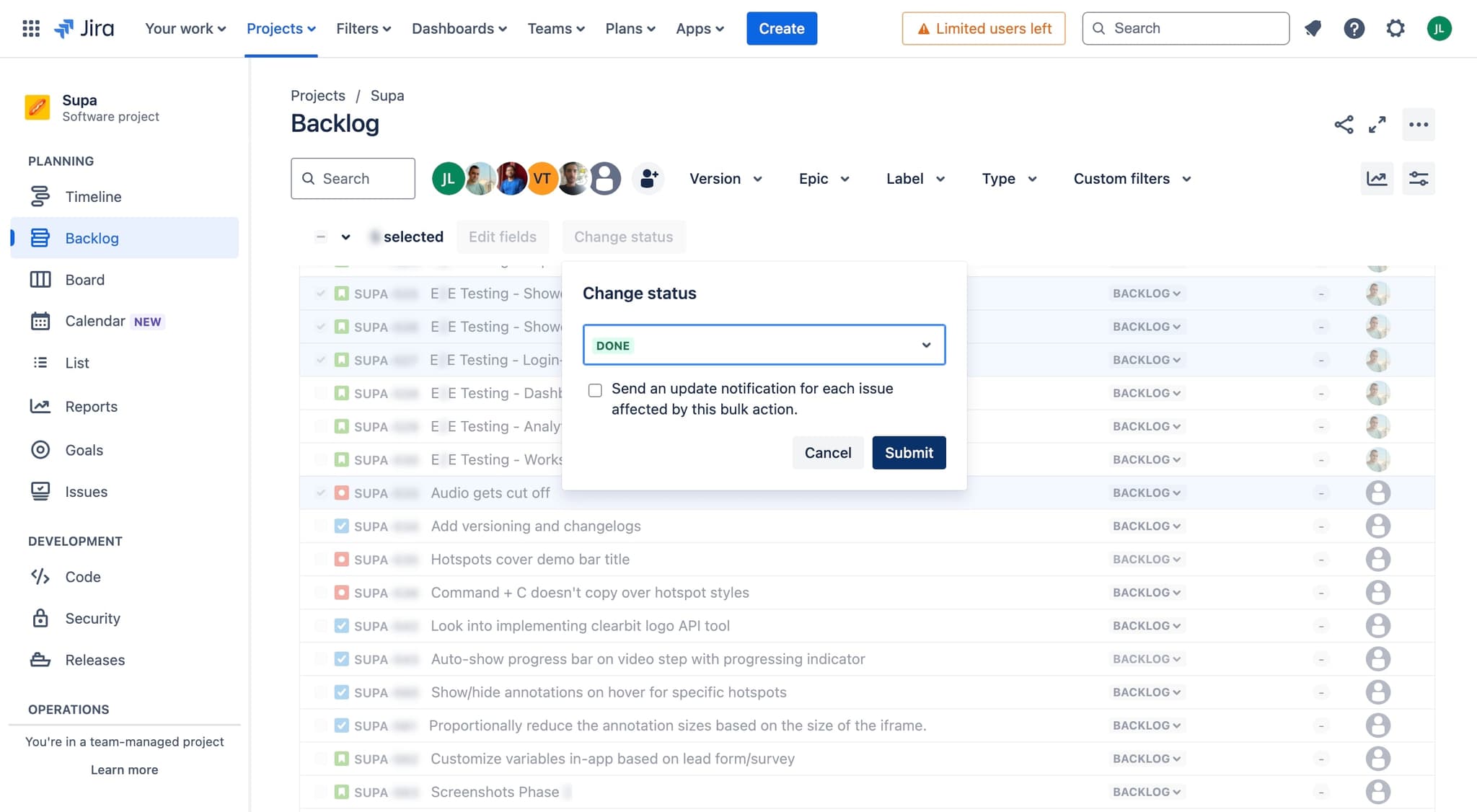Enable send update notification checkbox
Viewport: 1477px width, 812px height.
595,390
